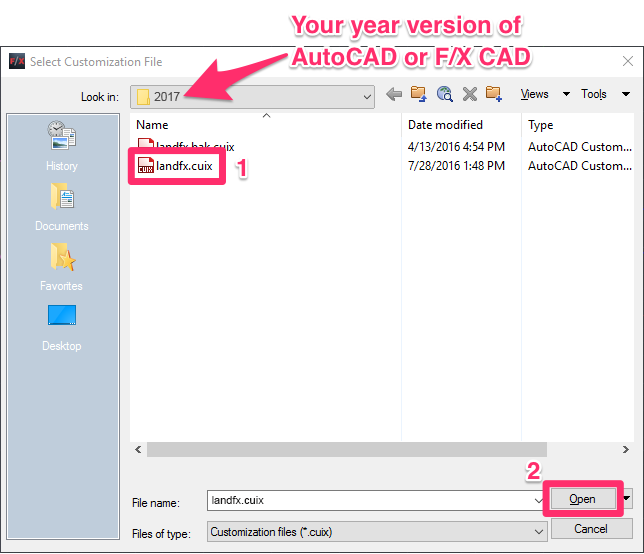Click the Cancel button
The width and height of the screenshot is (644, 554).
pos(591,529)
